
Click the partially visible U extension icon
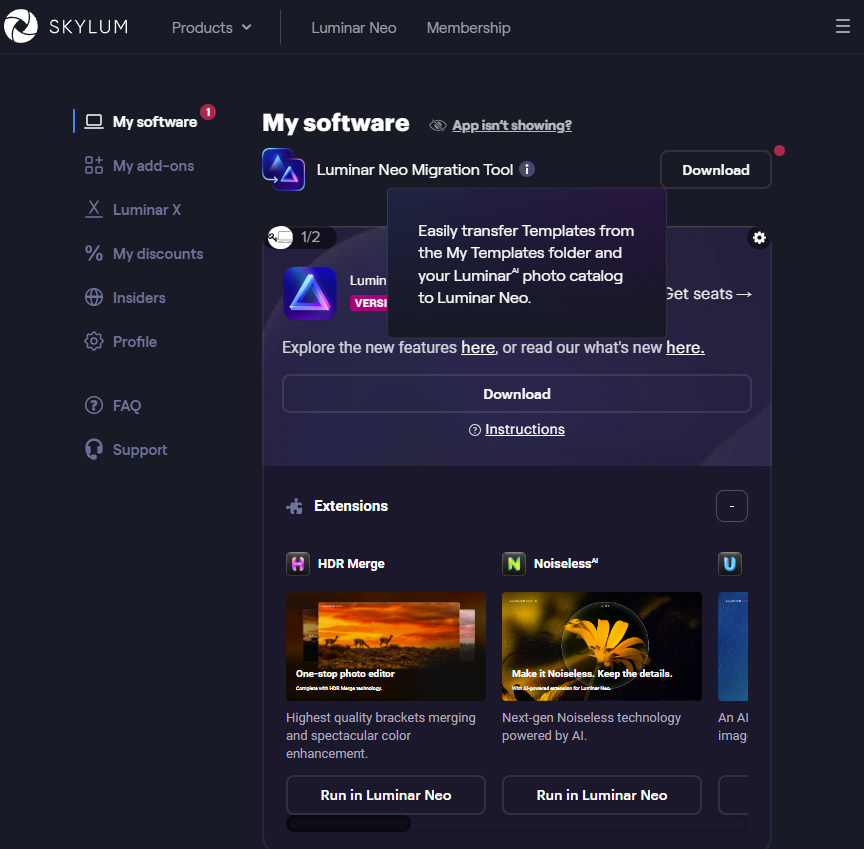click(x=730, y=564)
